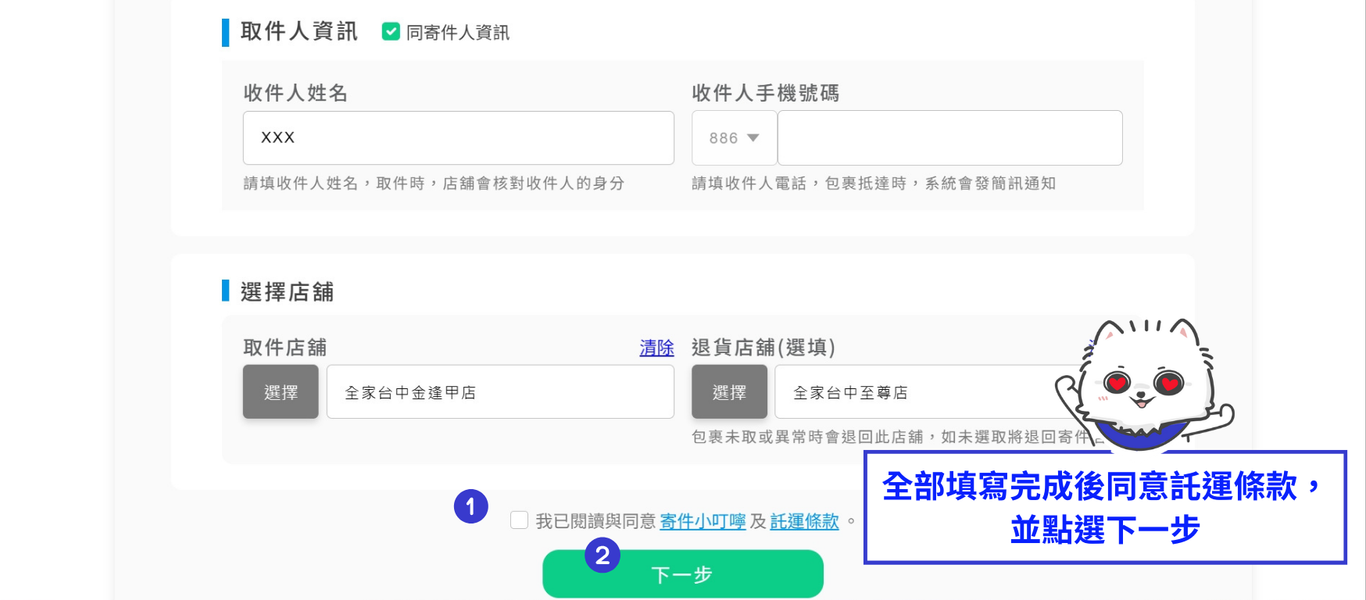
Task: Open the 寄件小叮嚀 link
Action: tap(703, 521)
